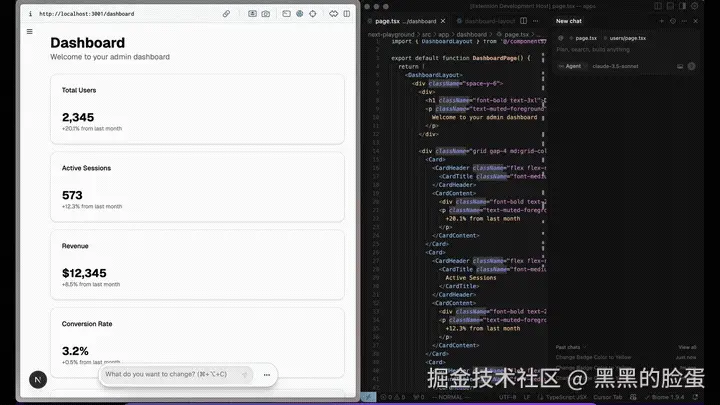Click Biome 1.9.4 status item
720x405 pixels.
[664, 397]
